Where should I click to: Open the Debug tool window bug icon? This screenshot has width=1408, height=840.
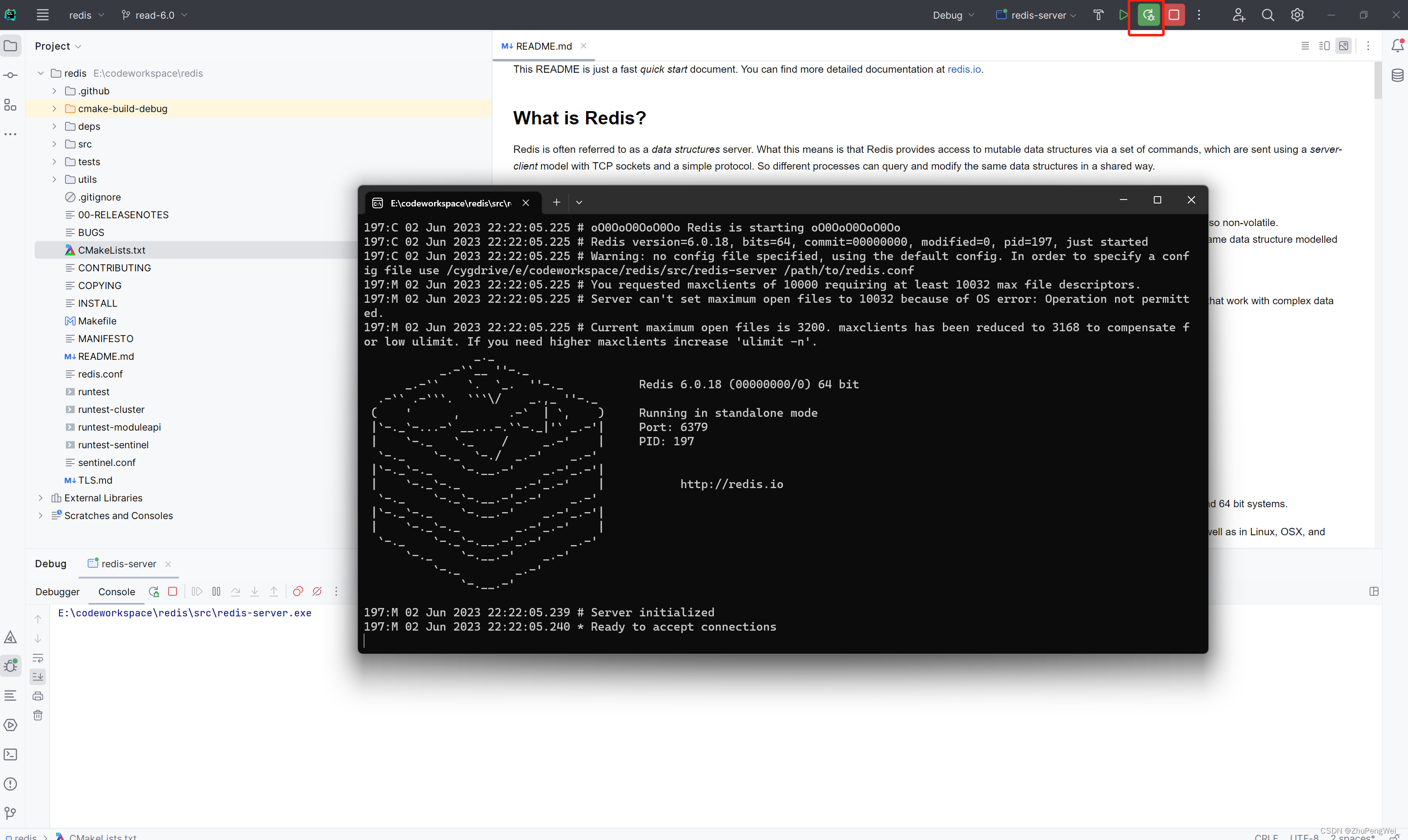point(11,666)
